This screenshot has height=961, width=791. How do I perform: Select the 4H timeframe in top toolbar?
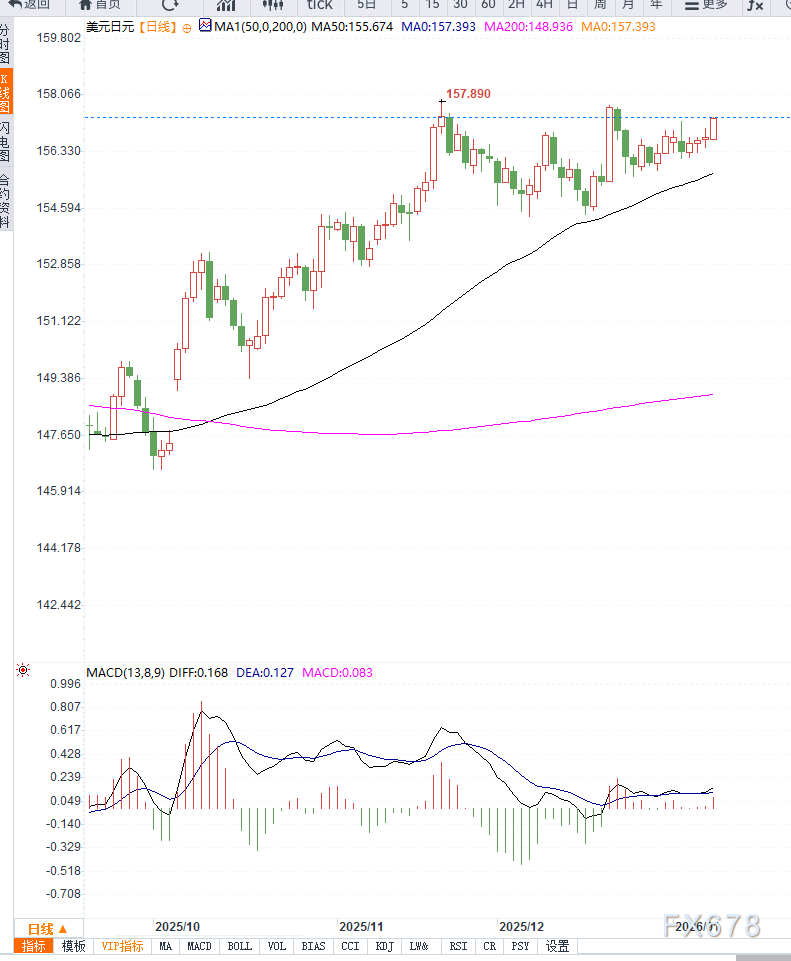tap(544, 5)
